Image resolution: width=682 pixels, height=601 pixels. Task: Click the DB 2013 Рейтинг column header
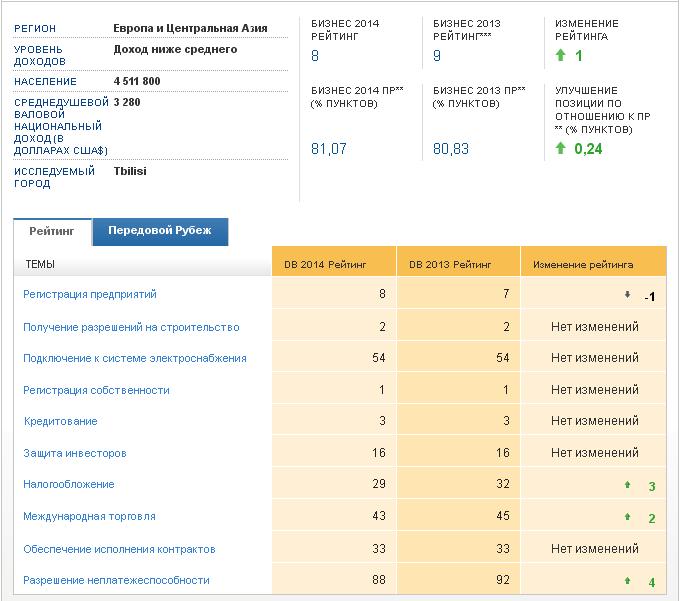(450, 265)
